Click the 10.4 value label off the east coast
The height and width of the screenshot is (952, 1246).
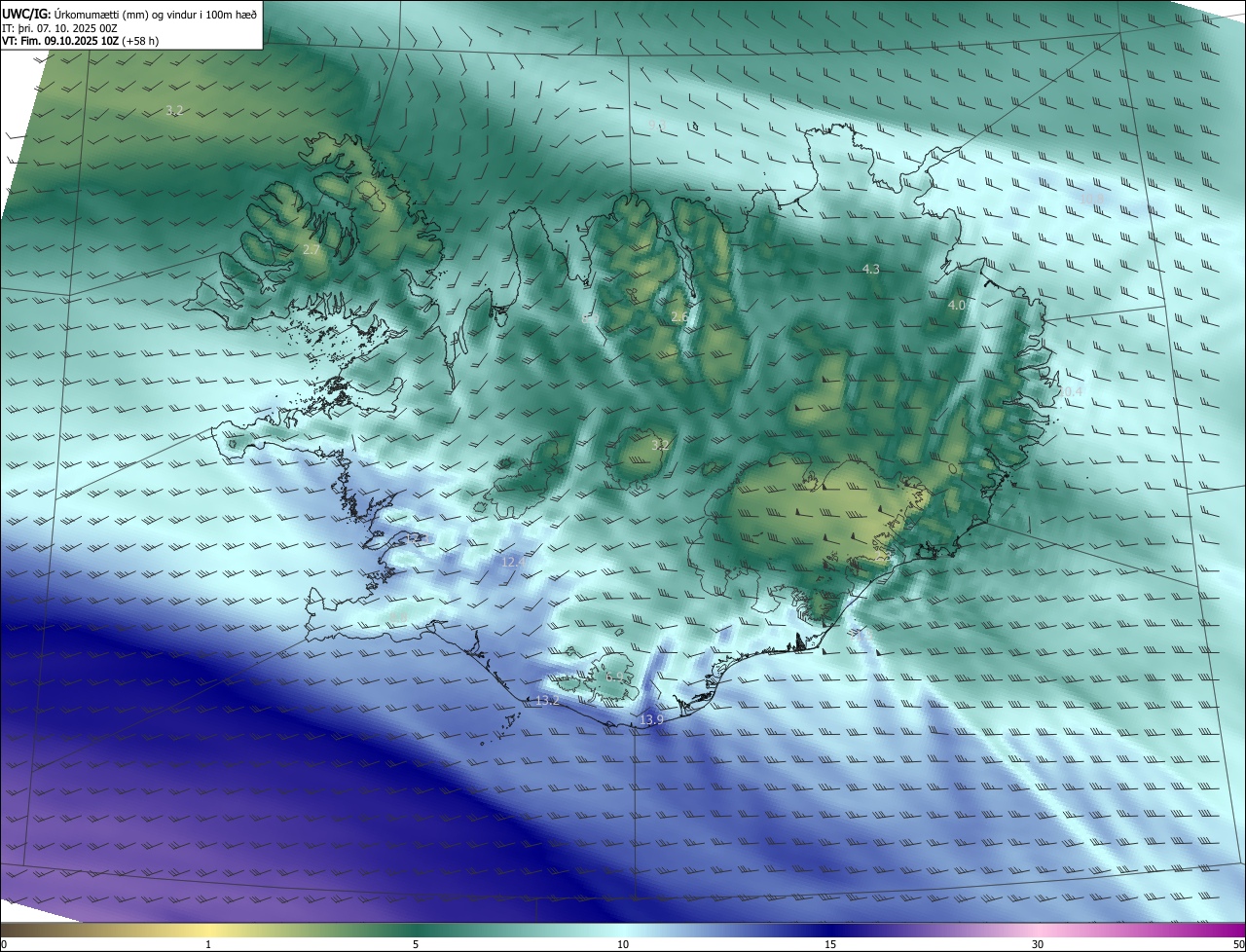click(x=1071, y=391)
